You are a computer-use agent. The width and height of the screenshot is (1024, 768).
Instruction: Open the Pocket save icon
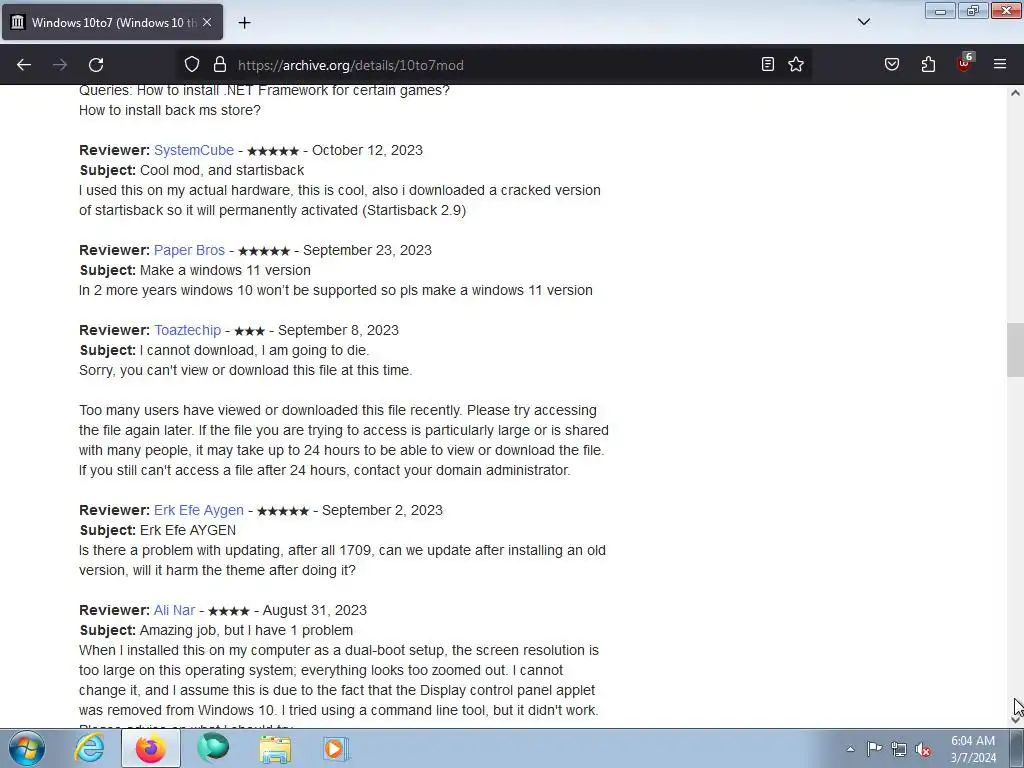892,64
